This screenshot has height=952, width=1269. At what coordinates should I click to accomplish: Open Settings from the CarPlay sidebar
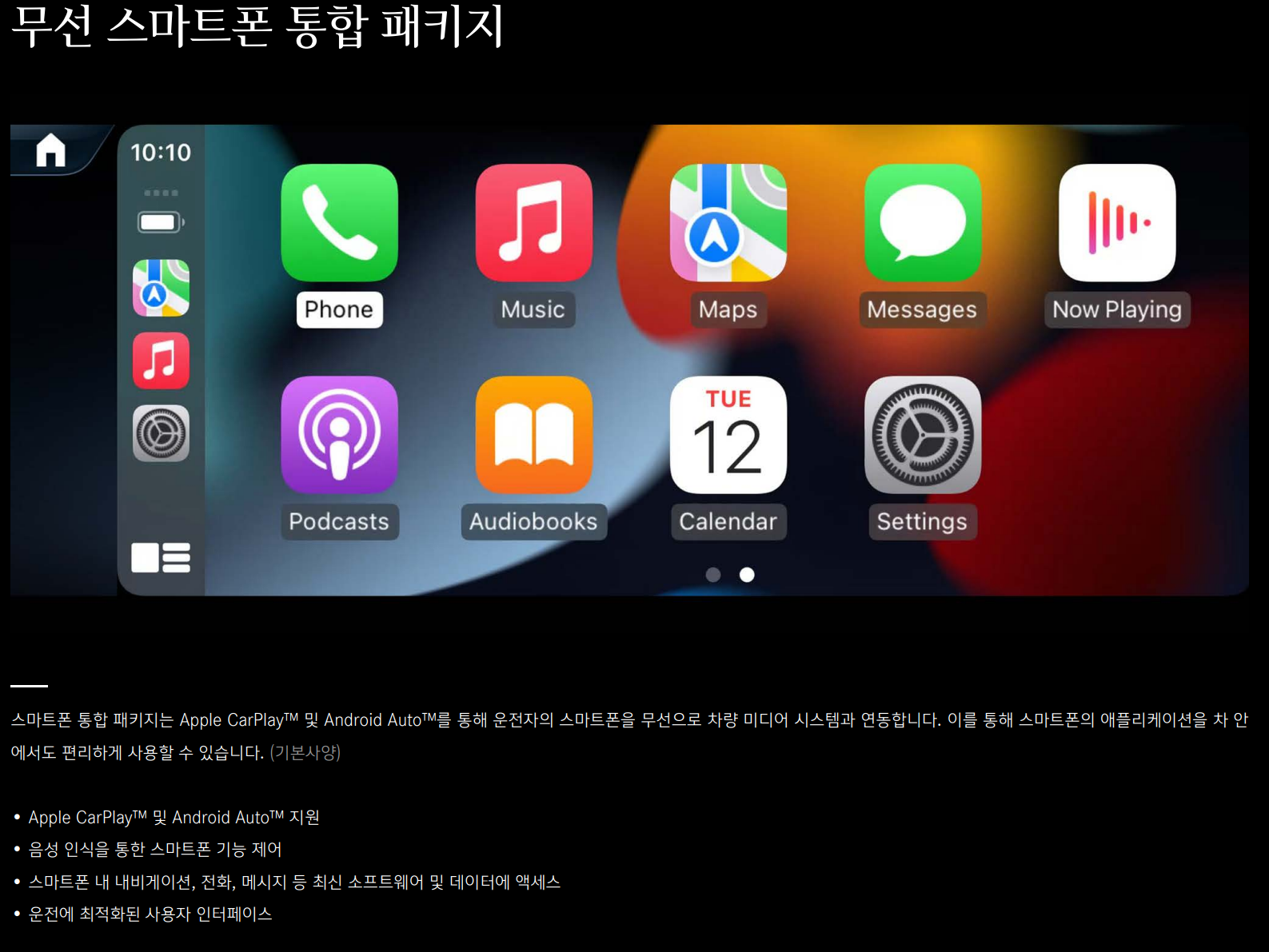pyautogui.click(x=161, y=433)
